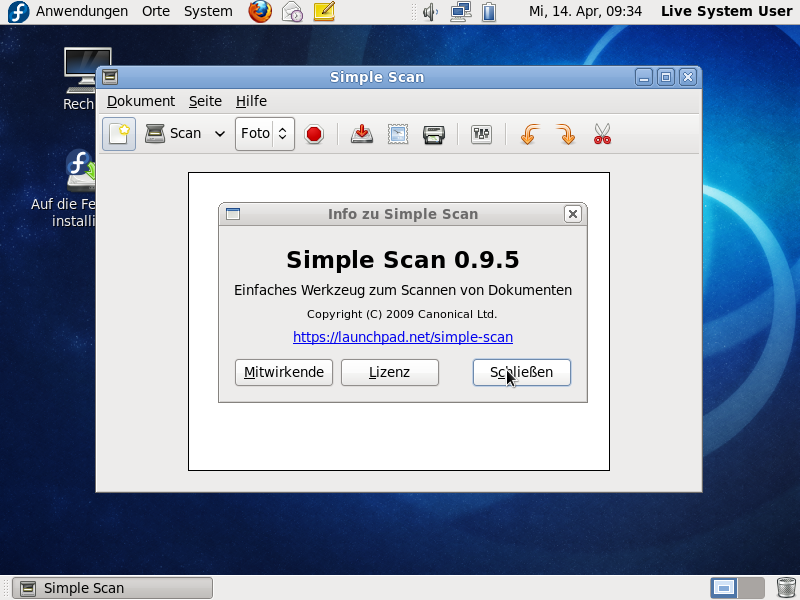Open the Seite menu

[205, 101]
